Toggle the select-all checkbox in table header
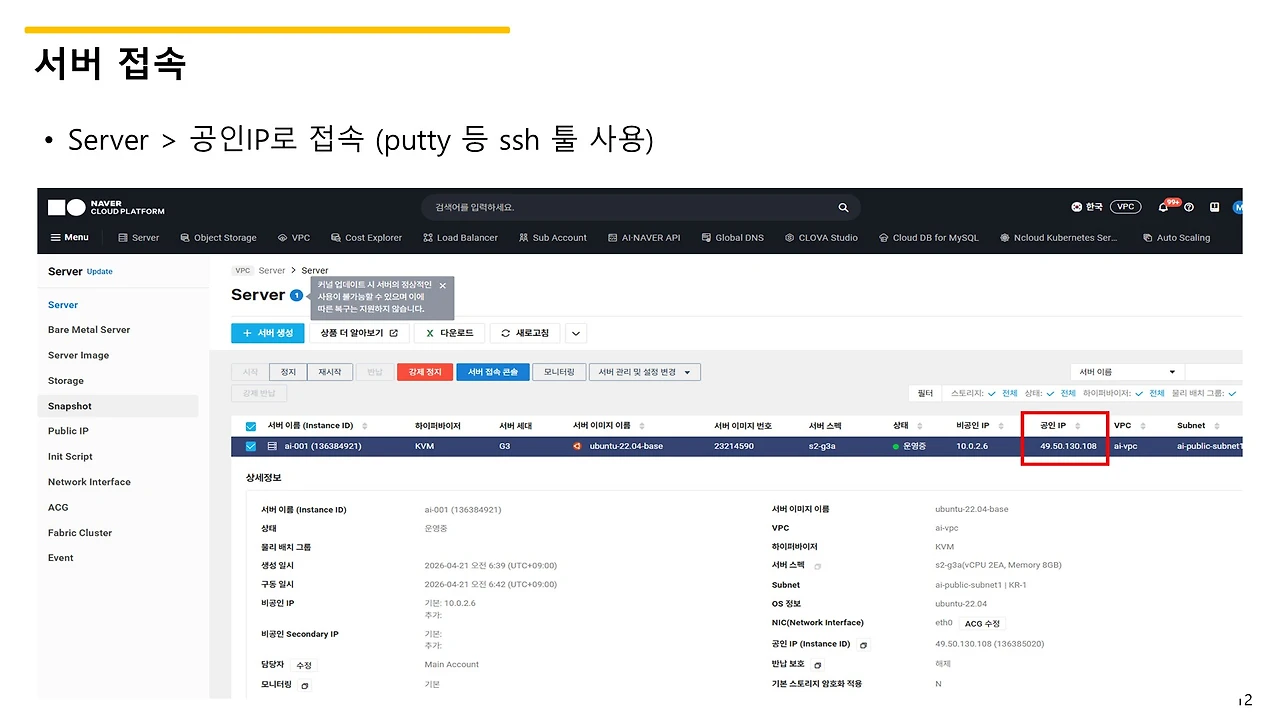 249,425
